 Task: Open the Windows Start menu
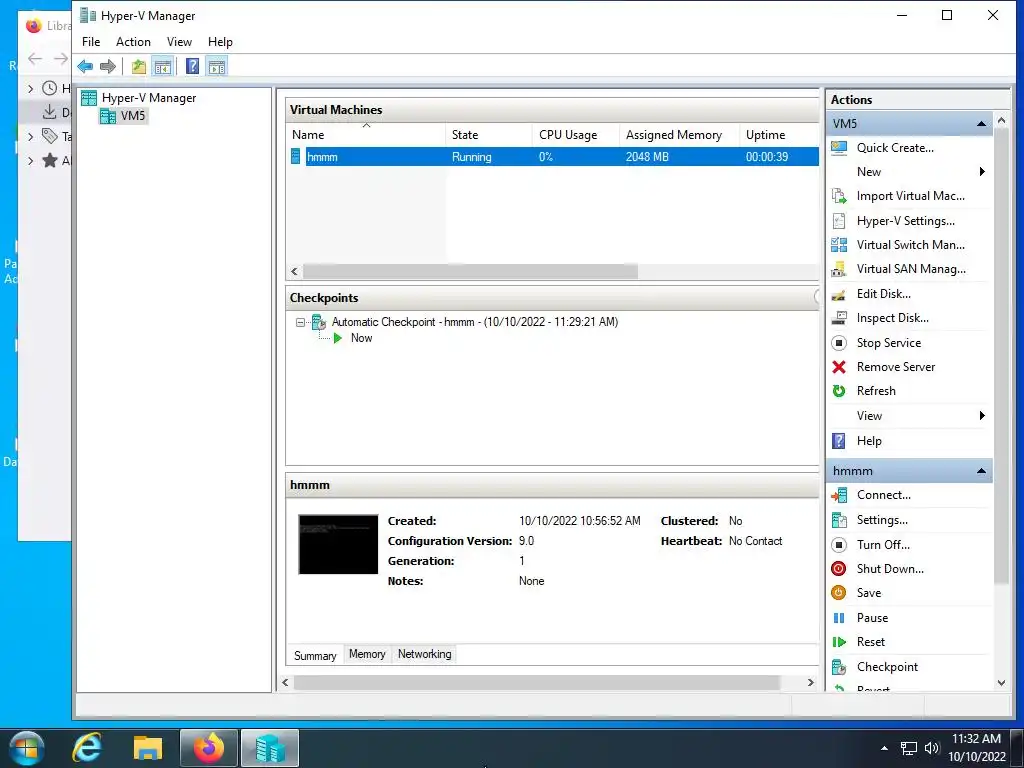point(27,748)
